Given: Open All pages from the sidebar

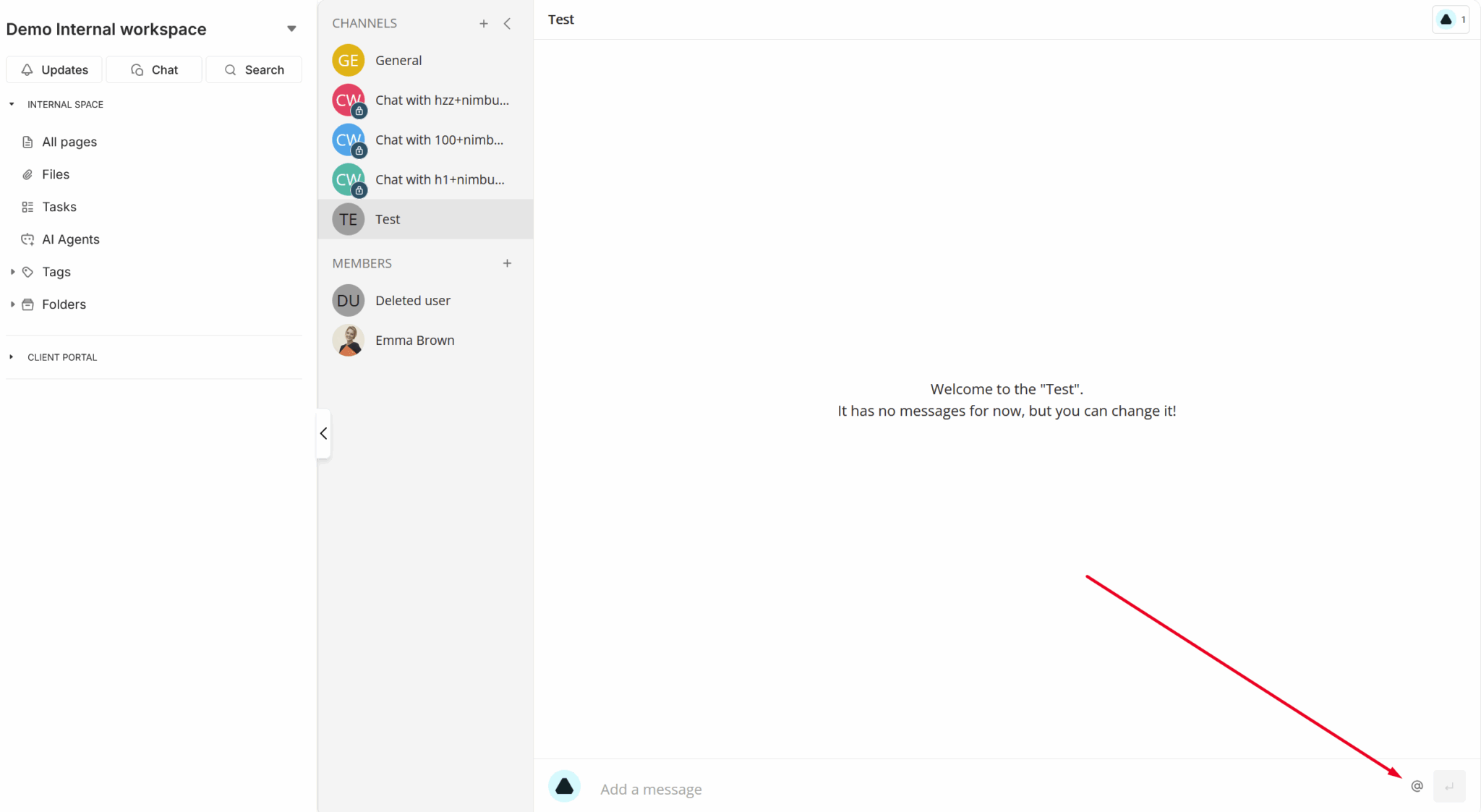Looking at the screenshot, I should (69, 141).
